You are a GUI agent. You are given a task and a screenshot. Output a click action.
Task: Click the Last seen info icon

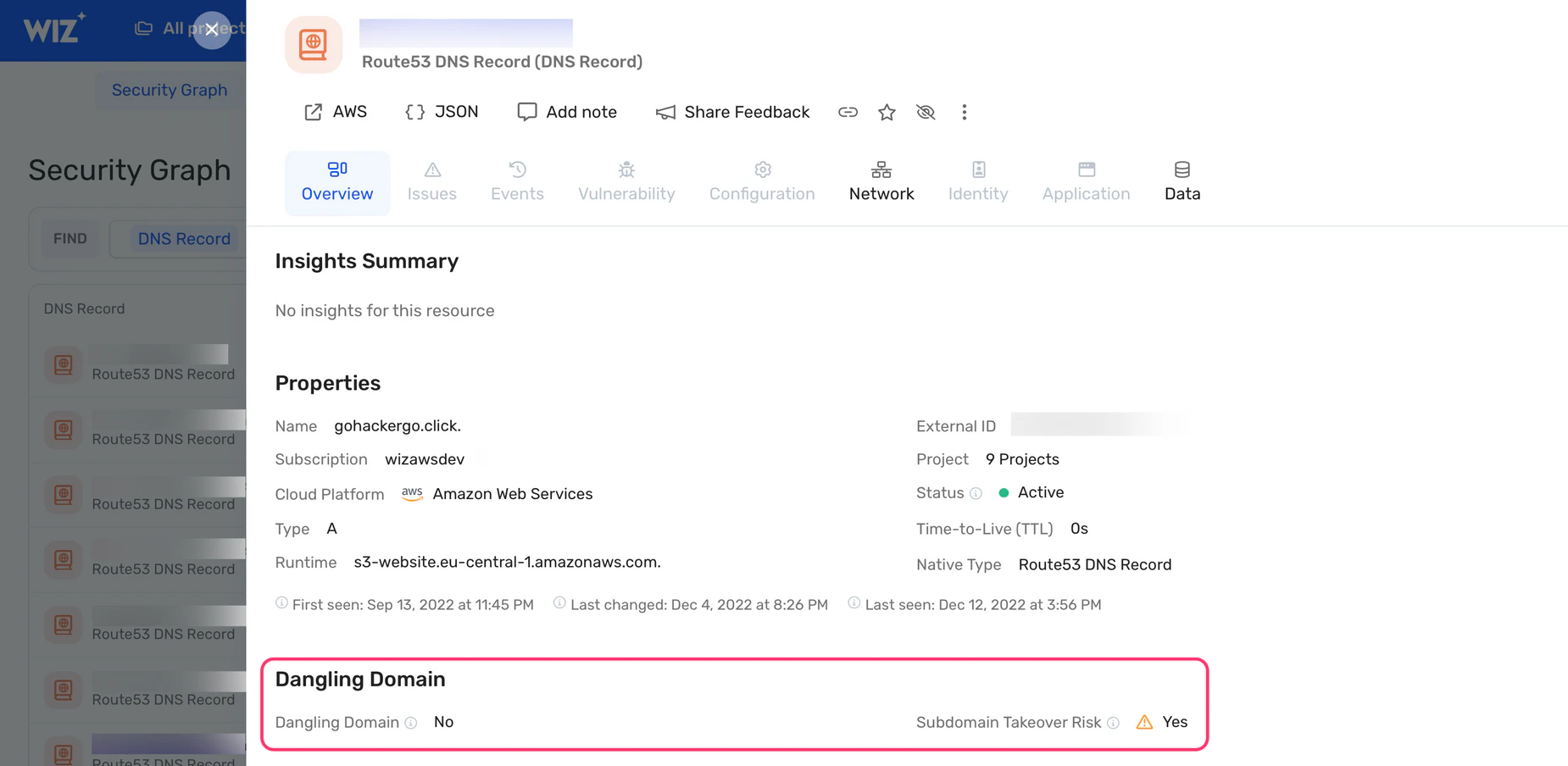[x=854, y=603]
